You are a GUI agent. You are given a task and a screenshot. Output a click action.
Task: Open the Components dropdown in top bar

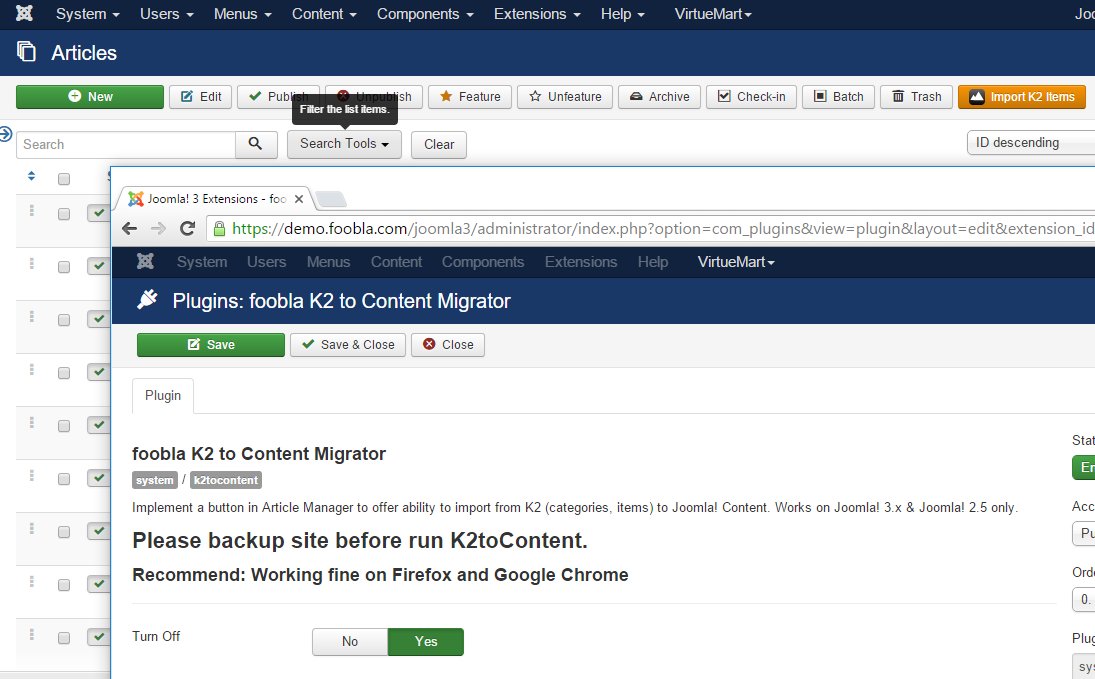[425, 14]
